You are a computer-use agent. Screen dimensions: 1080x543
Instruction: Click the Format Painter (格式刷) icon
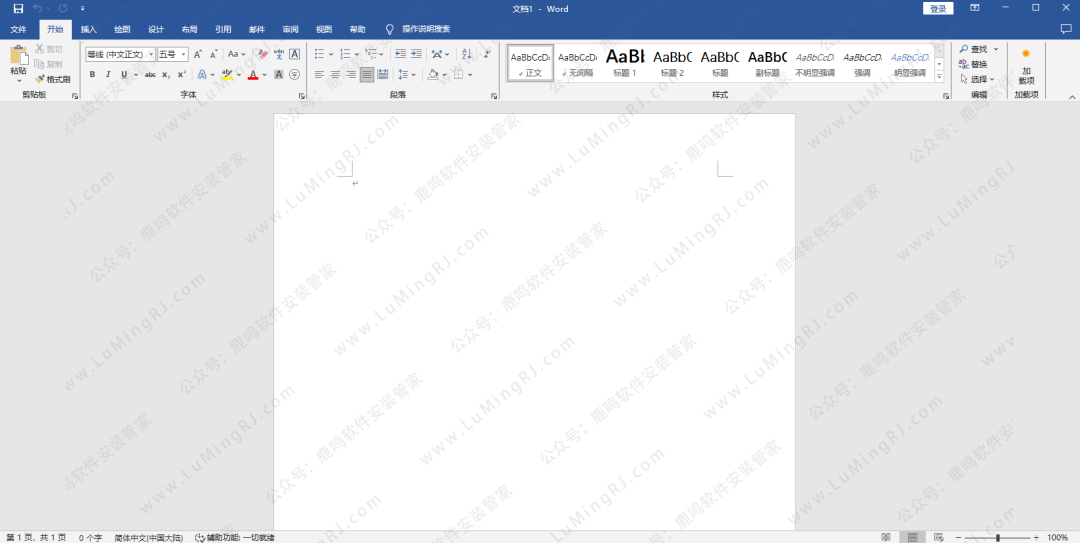[x=53, y=79]
